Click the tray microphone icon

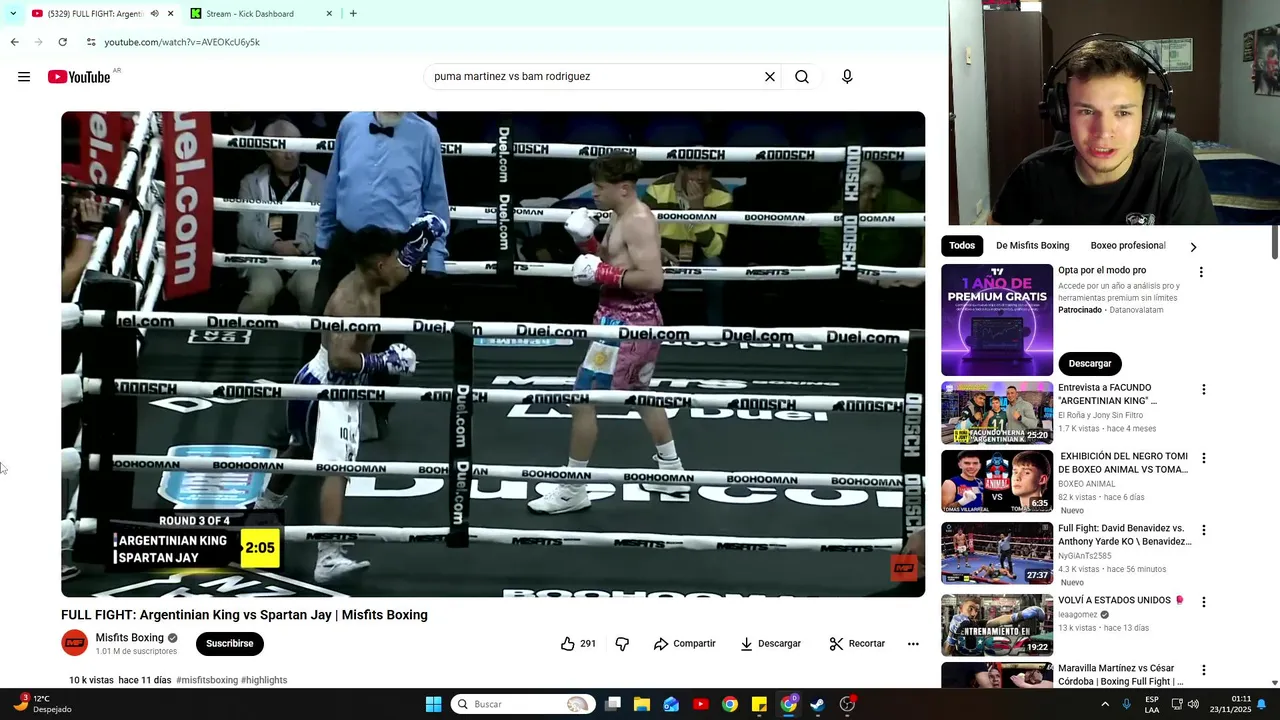point(1126,704)
